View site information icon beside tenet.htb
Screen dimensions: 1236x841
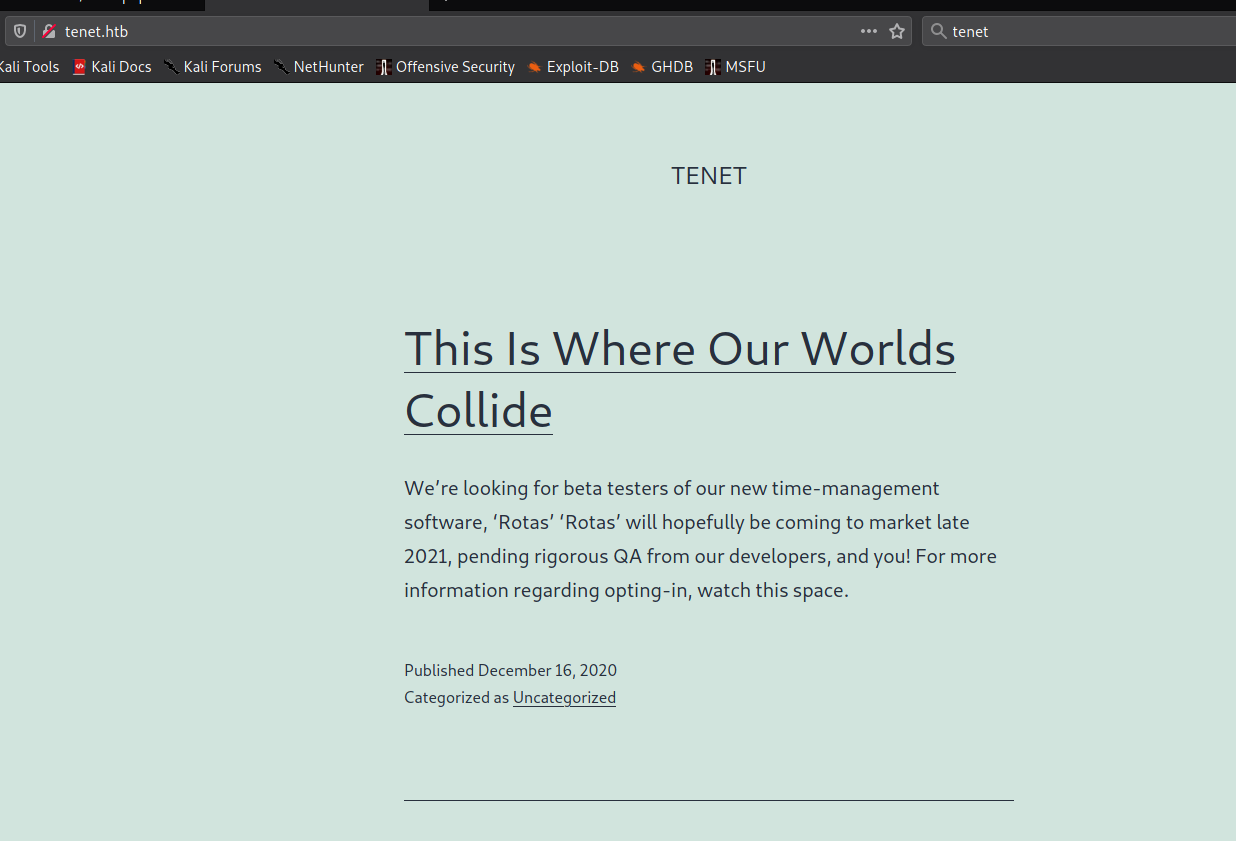coord(47,31)
